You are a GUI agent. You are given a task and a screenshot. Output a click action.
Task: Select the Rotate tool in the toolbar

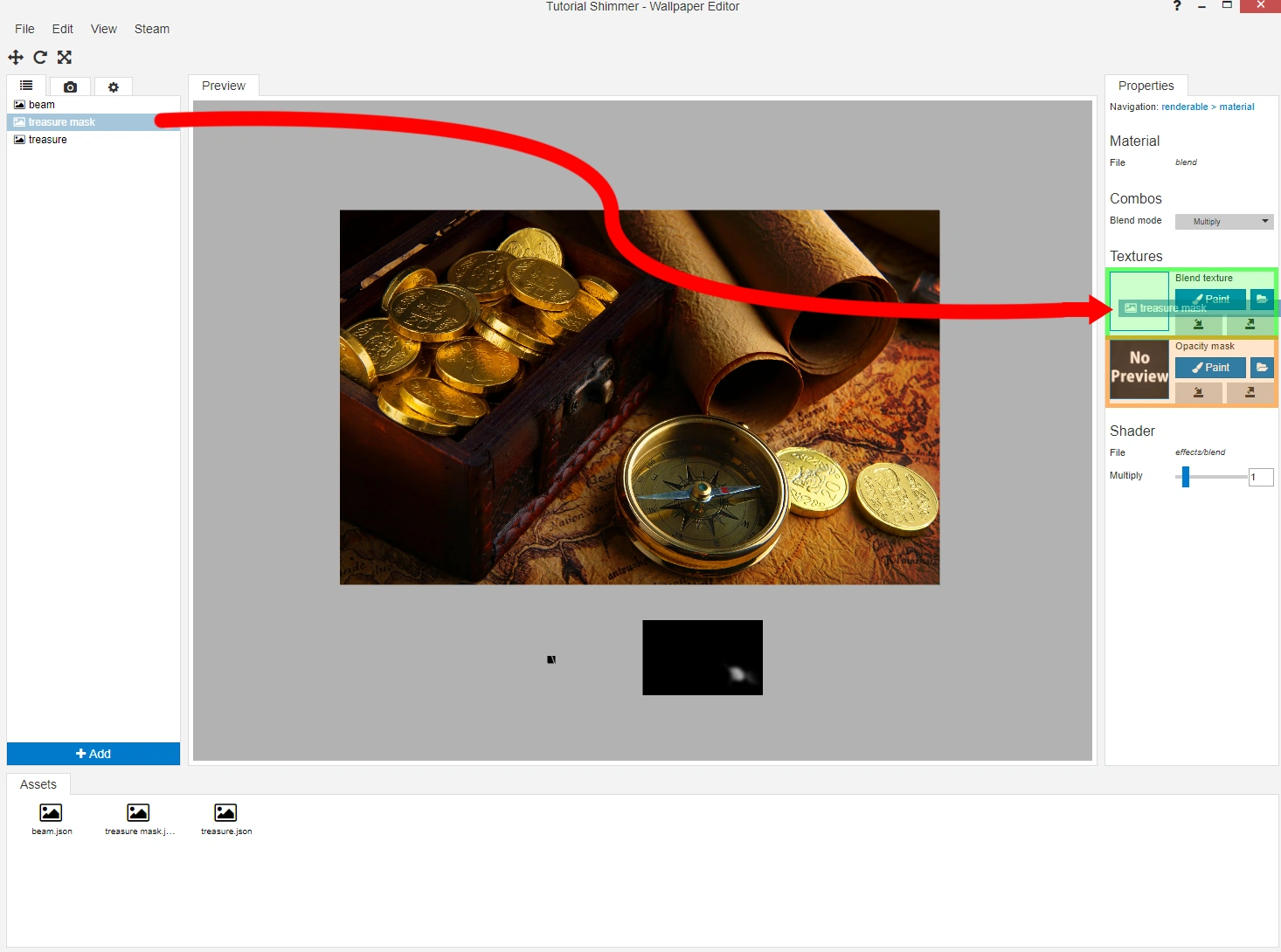click(40, 58)
